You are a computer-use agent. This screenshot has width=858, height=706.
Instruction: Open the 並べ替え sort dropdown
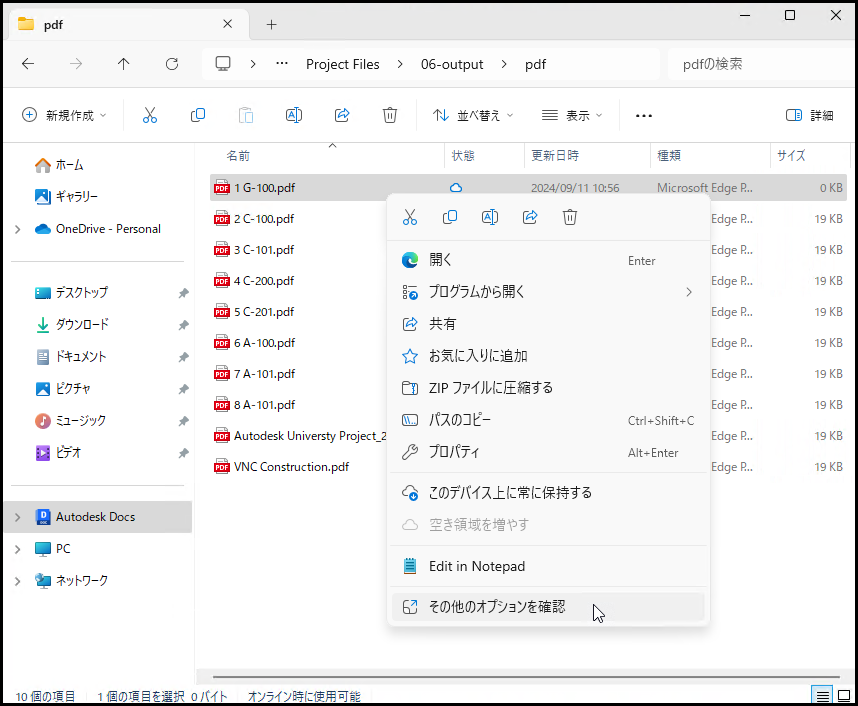pos(473,115)
